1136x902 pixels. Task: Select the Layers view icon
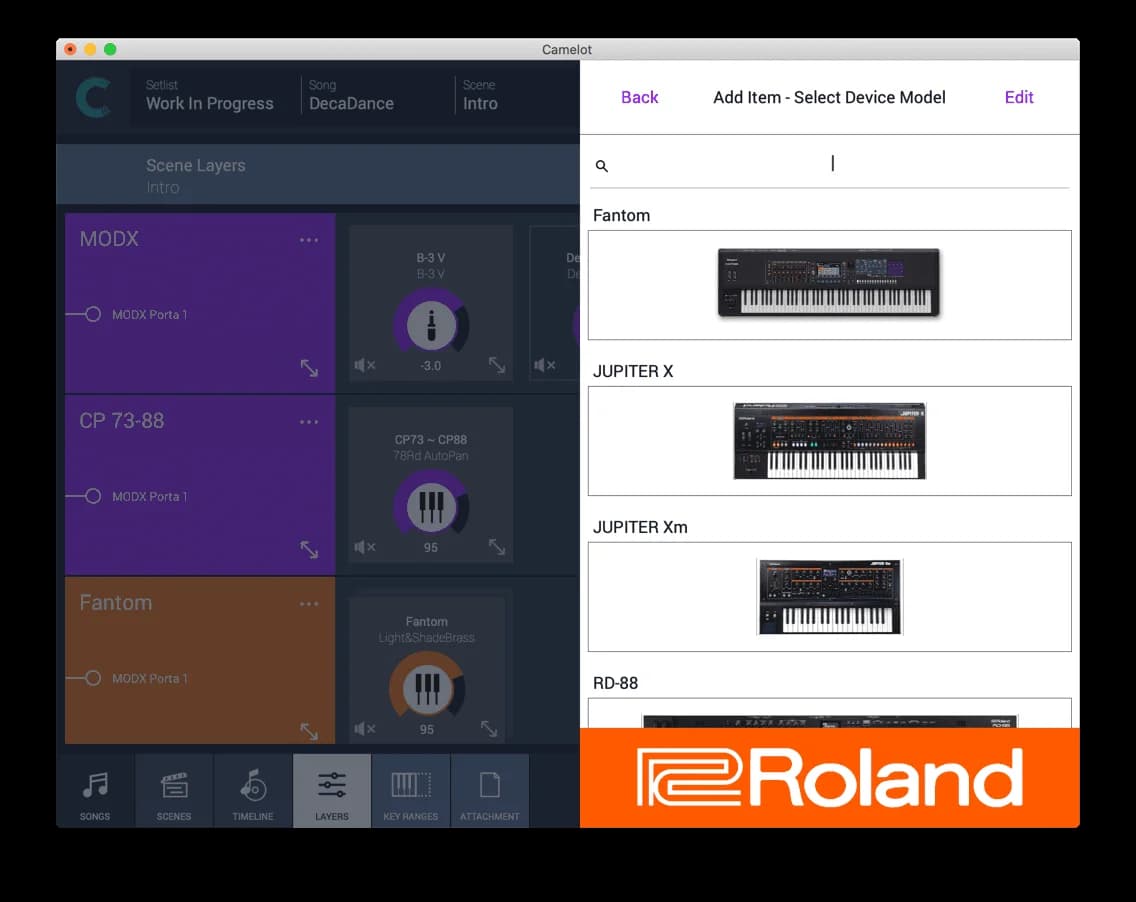[x=331, y=791]
